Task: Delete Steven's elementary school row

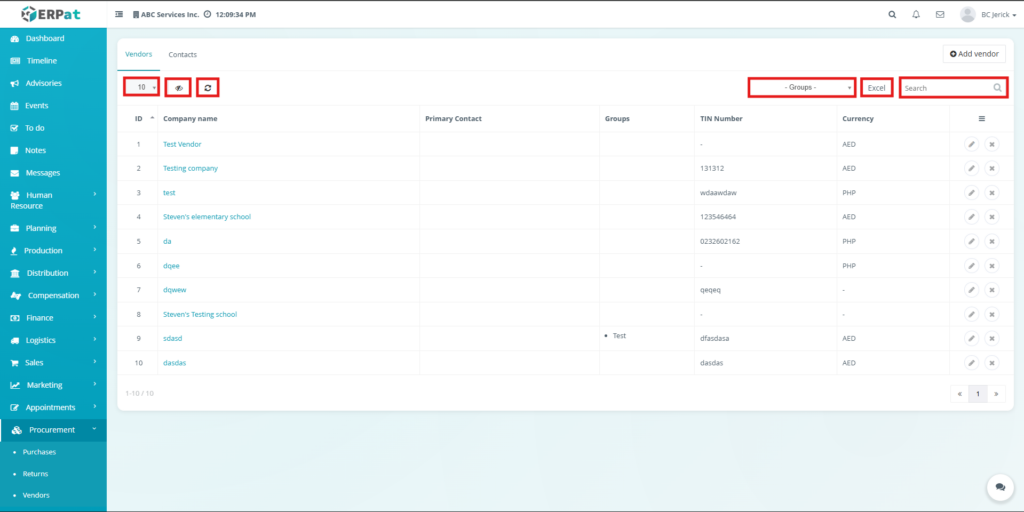Action: (x=991, y=217)
